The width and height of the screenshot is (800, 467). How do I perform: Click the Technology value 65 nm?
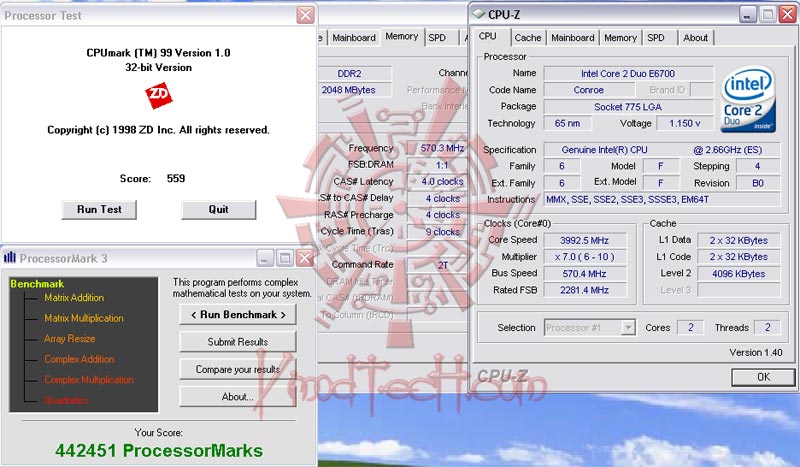pos(567,123)
